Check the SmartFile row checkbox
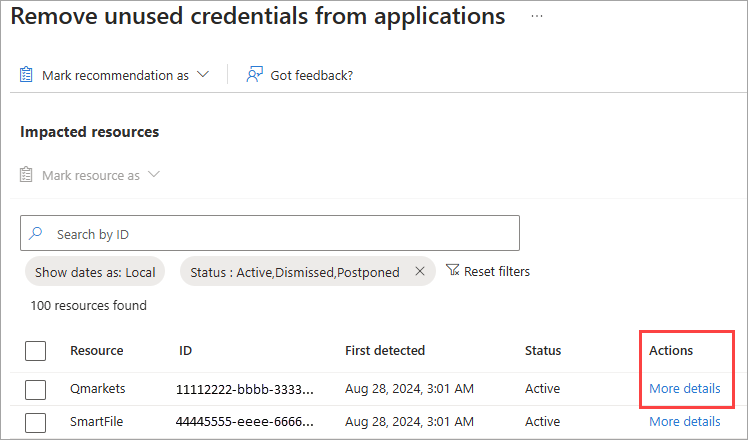 tap(35, 422)
